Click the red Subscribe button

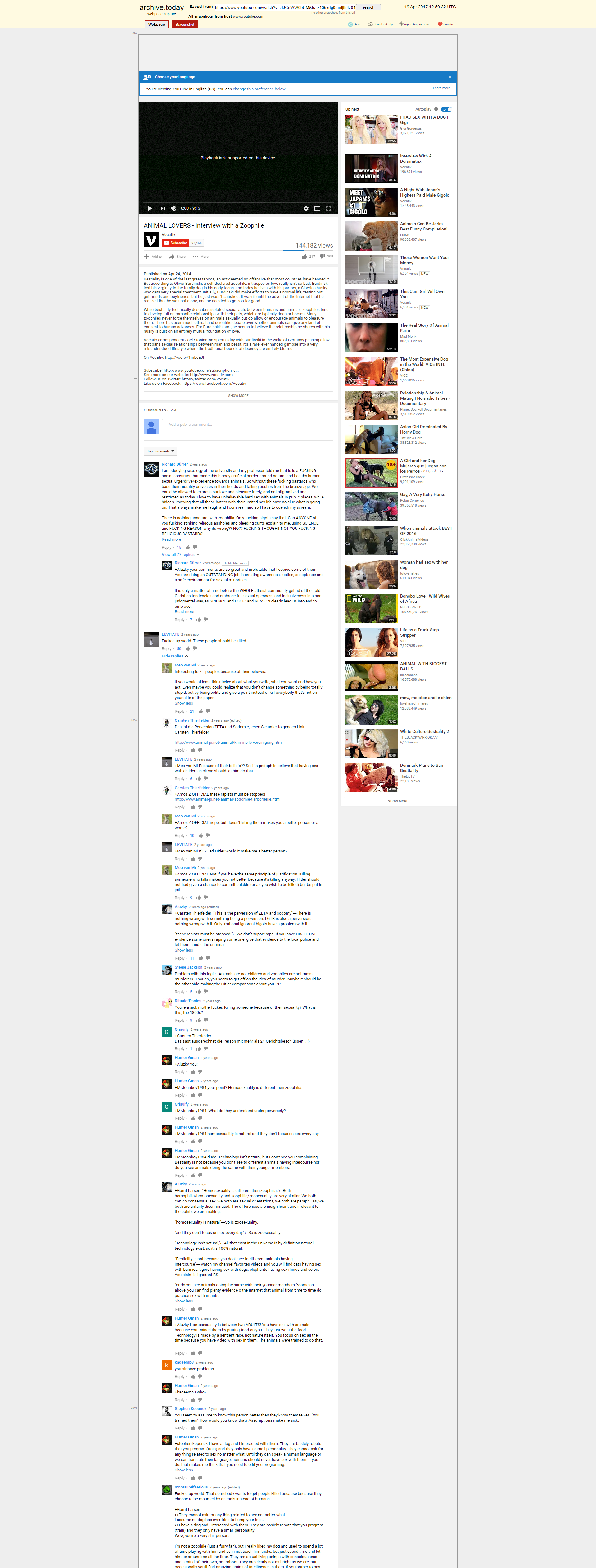tap(175, 243)
